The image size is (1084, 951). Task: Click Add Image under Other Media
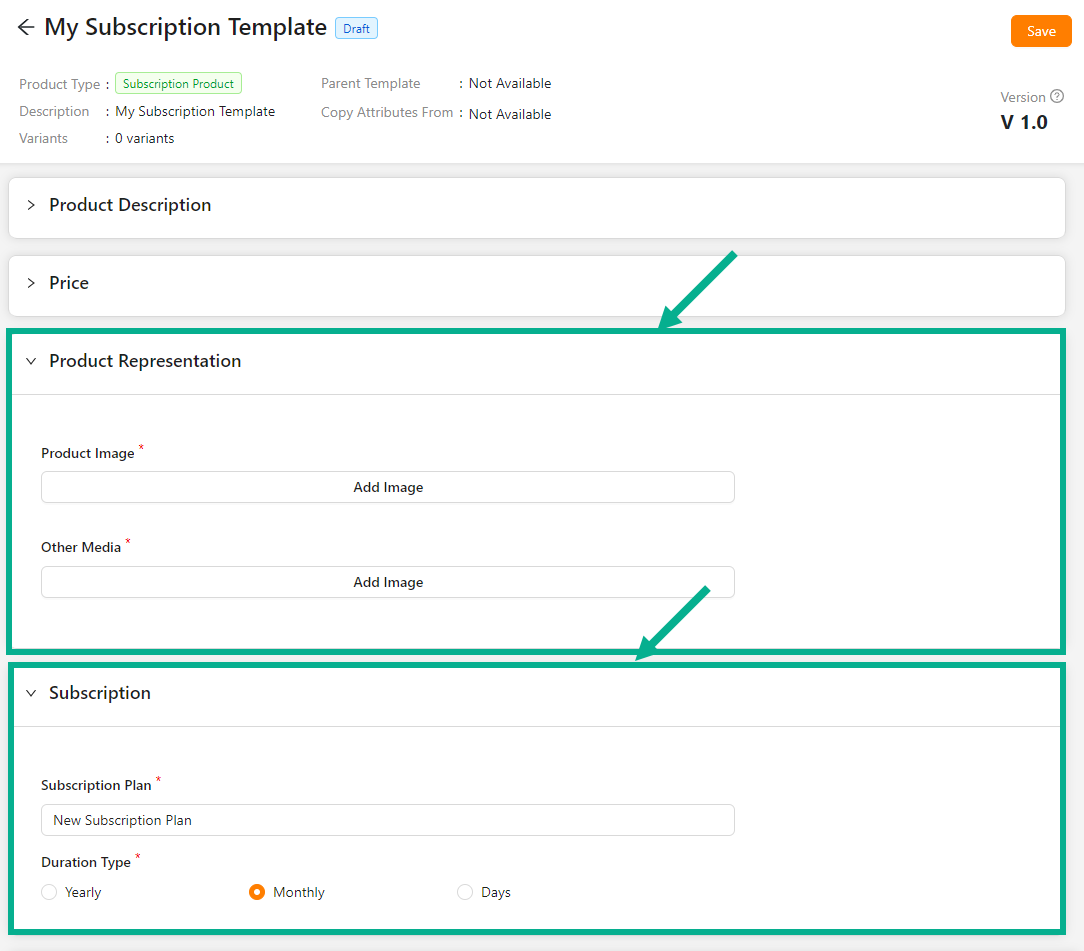tap(388, 582)
